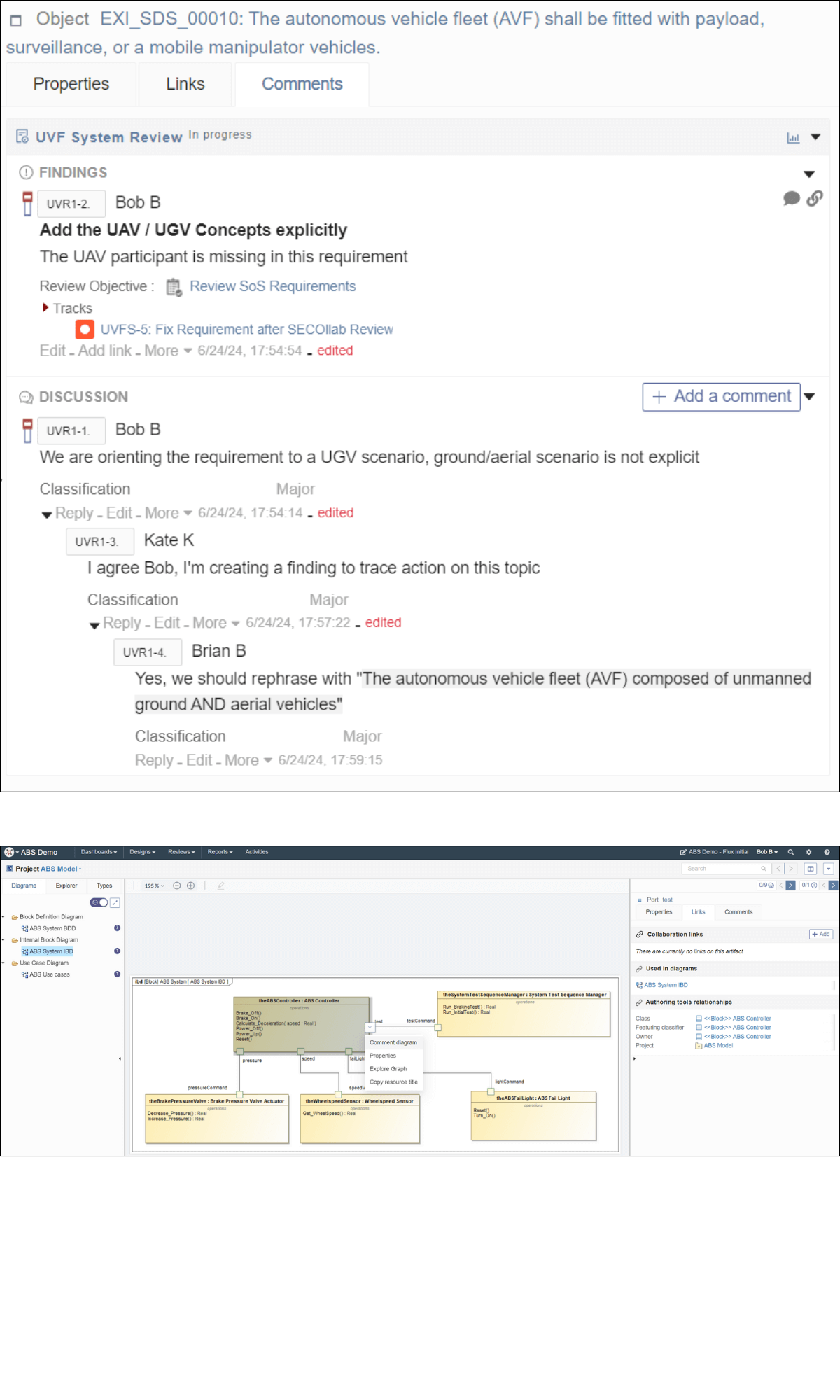Go to next finding using 0/1 forward arrow
This screenshot has width=840, height=1400.
[x=833, y=885]
